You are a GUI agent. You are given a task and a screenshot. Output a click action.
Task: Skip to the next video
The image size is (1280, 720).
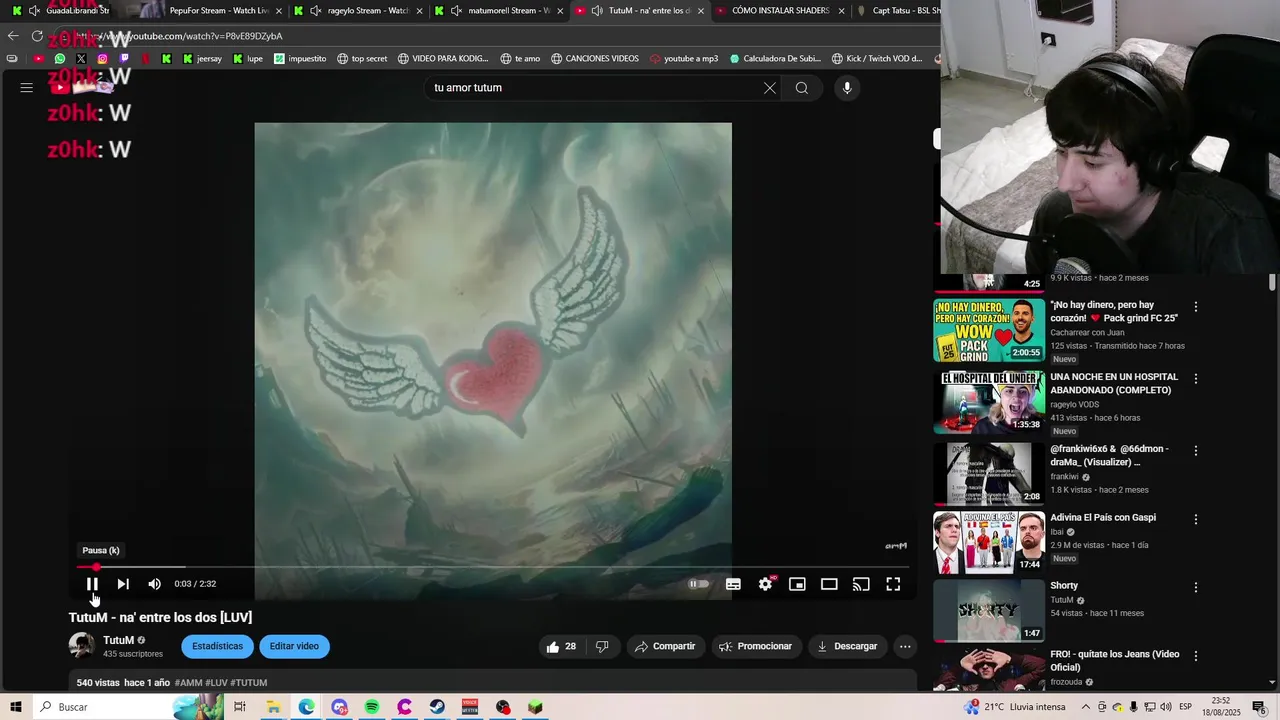click(123, 584)
